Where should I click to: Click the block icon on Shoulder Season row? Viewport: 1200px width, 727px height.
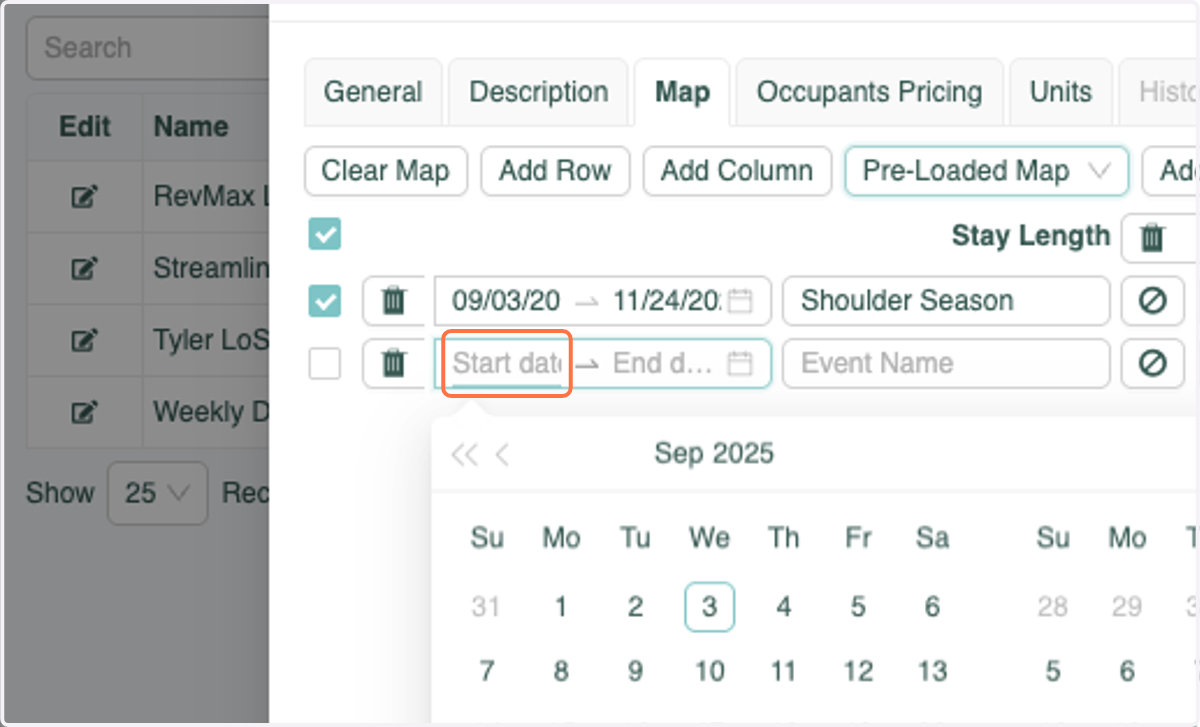pos(1153,301)
